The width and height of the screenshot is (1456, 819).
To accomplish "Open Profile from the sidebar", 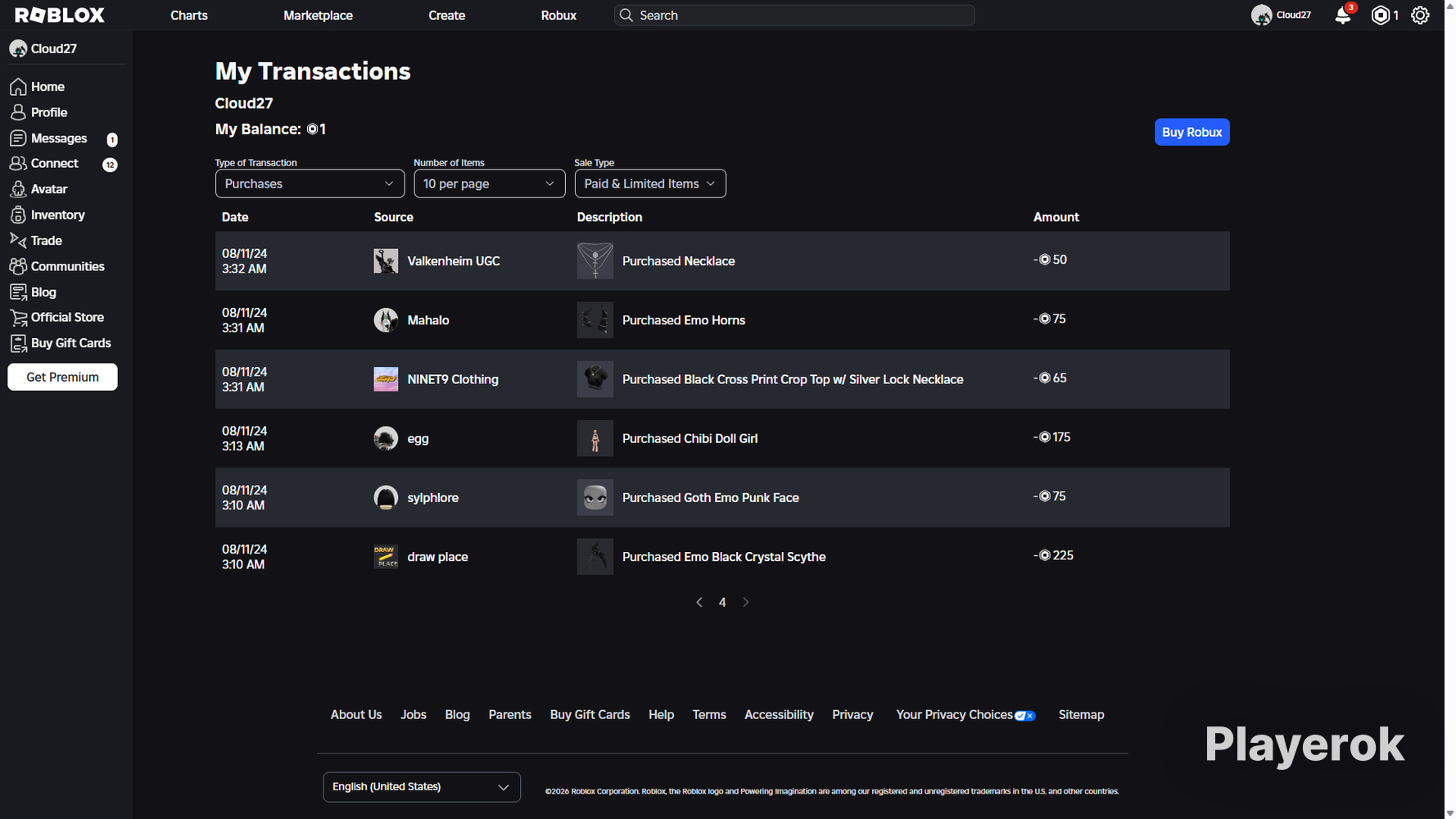I will click(x=38, y=112).
